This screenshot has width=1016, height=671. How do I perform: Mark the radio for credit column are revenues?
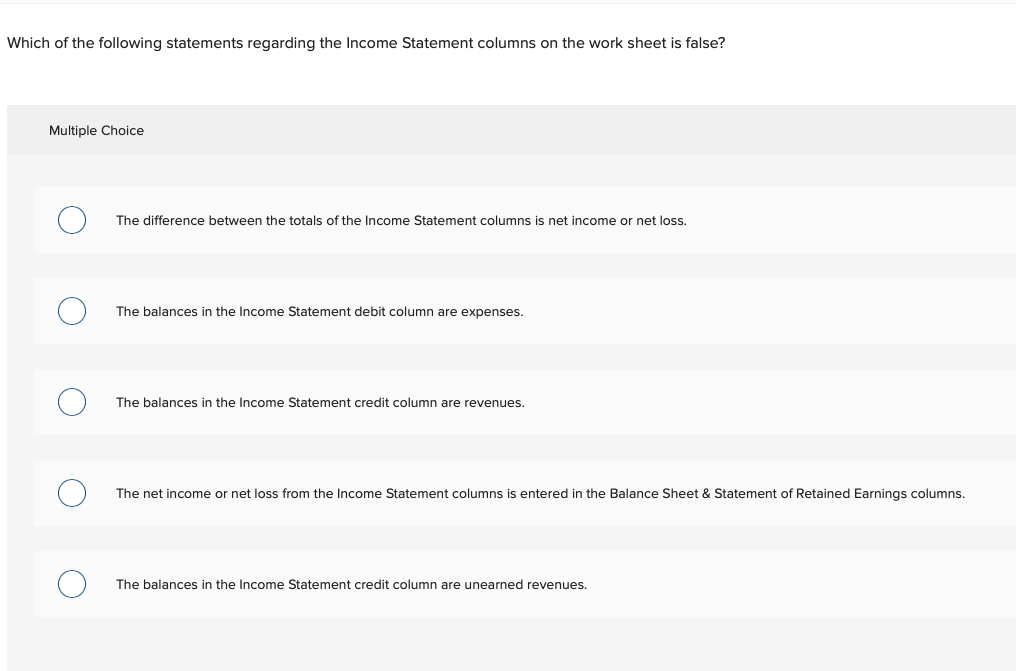click(72, 402)
